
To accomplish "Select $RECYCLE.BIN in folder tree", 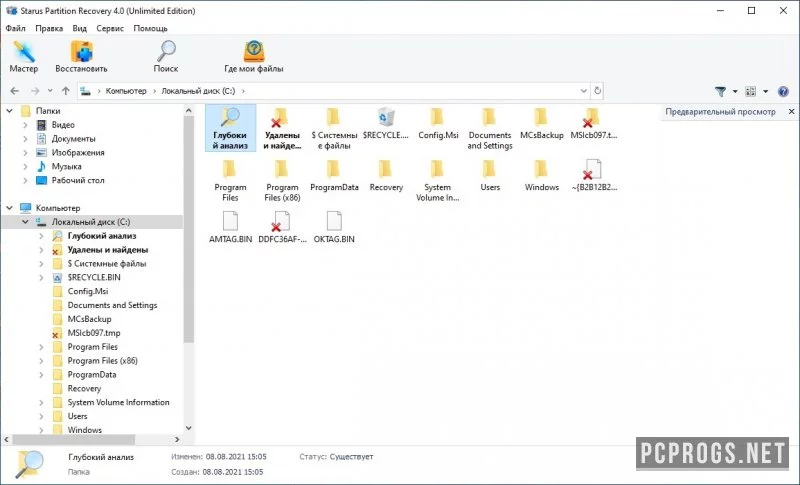I will [94, 277].
